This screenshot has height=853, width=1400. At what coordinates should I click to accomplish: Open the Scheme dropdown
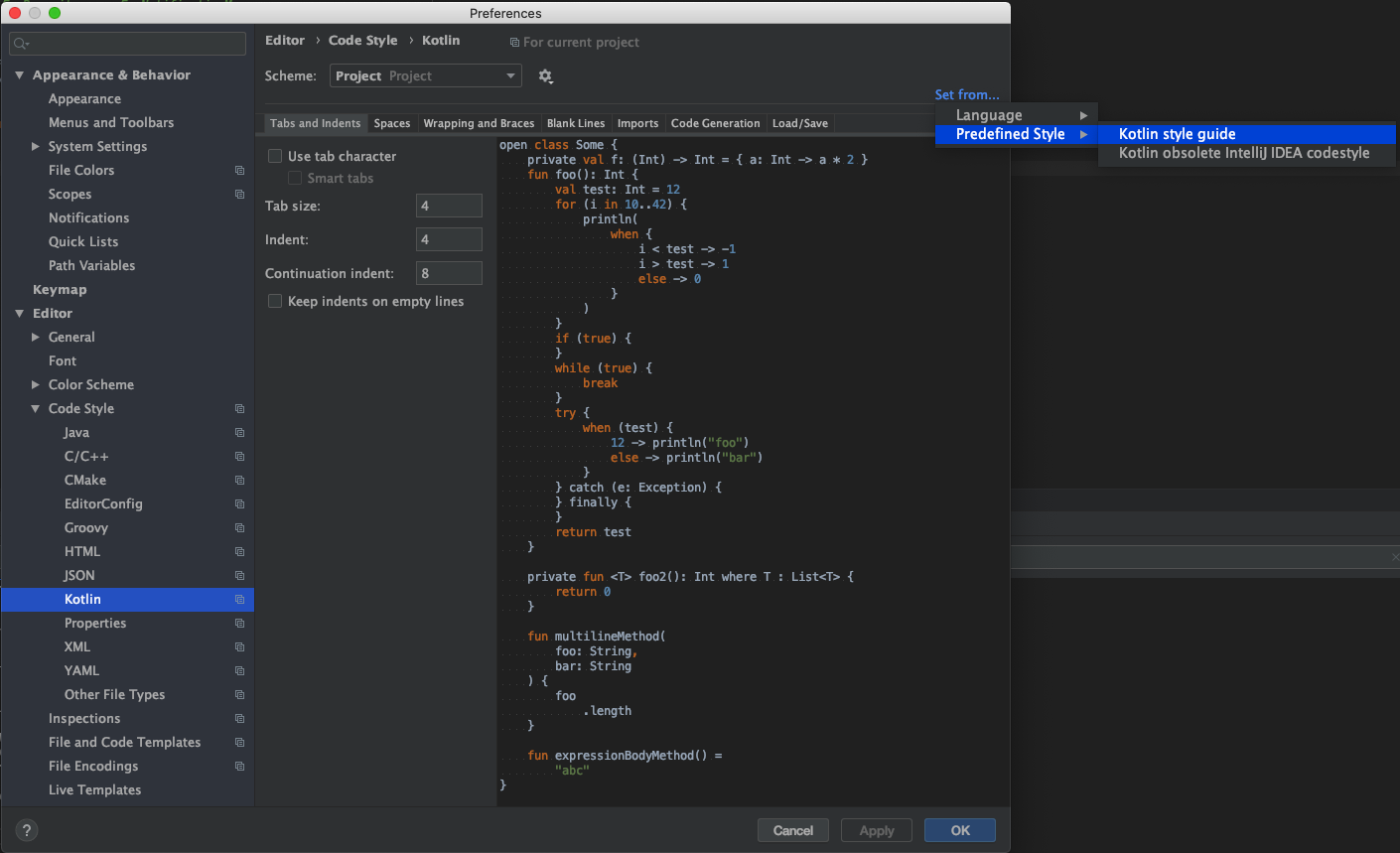point(426,76)
